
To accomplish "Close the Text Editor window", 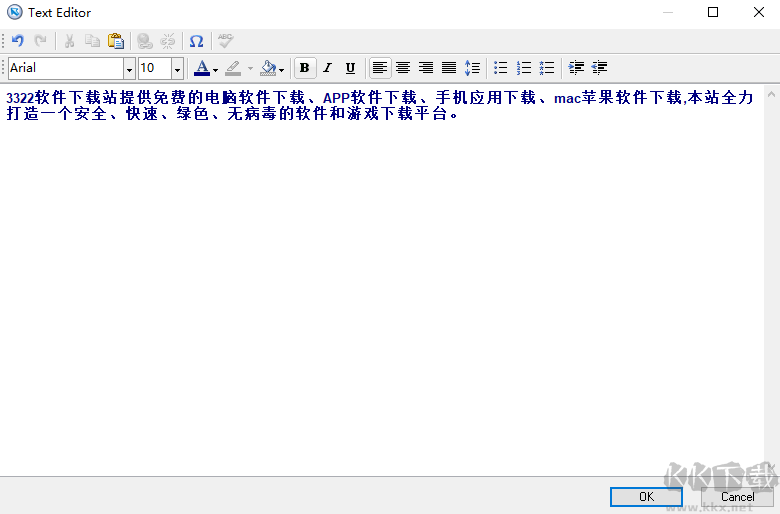I will pos(759,12).
